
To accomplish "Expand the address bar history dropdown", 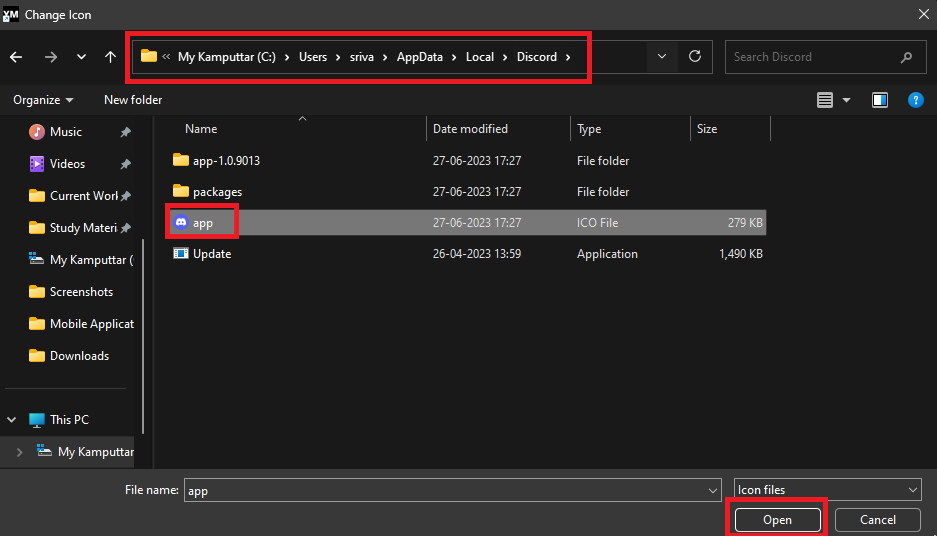I will click(x=661, y=57).
